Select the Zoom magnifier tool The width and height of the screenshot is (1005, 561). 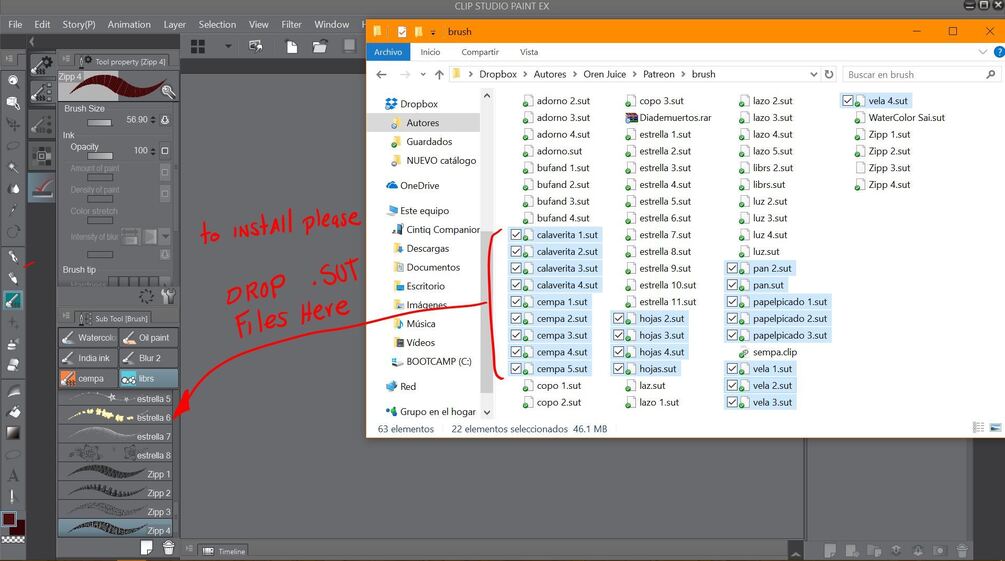pyautogui.click(x=13, y=81)
